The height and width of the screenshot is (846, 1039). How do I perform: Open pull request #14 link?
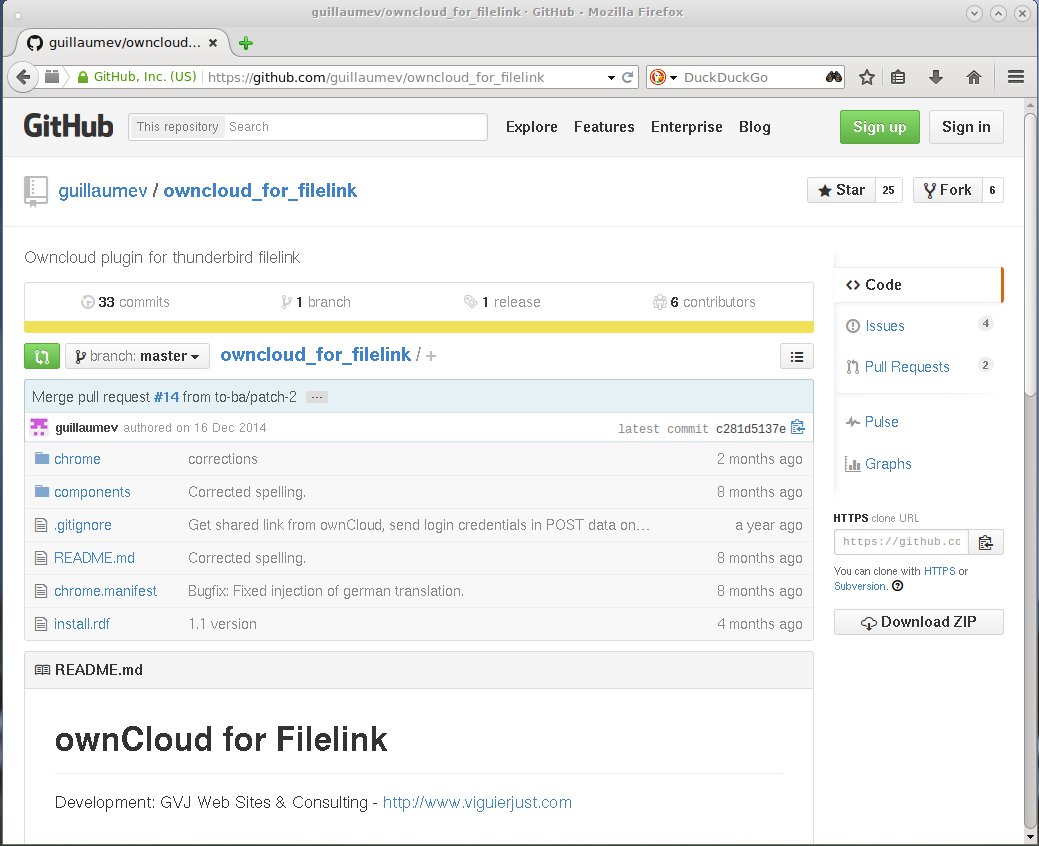(166, 397)
